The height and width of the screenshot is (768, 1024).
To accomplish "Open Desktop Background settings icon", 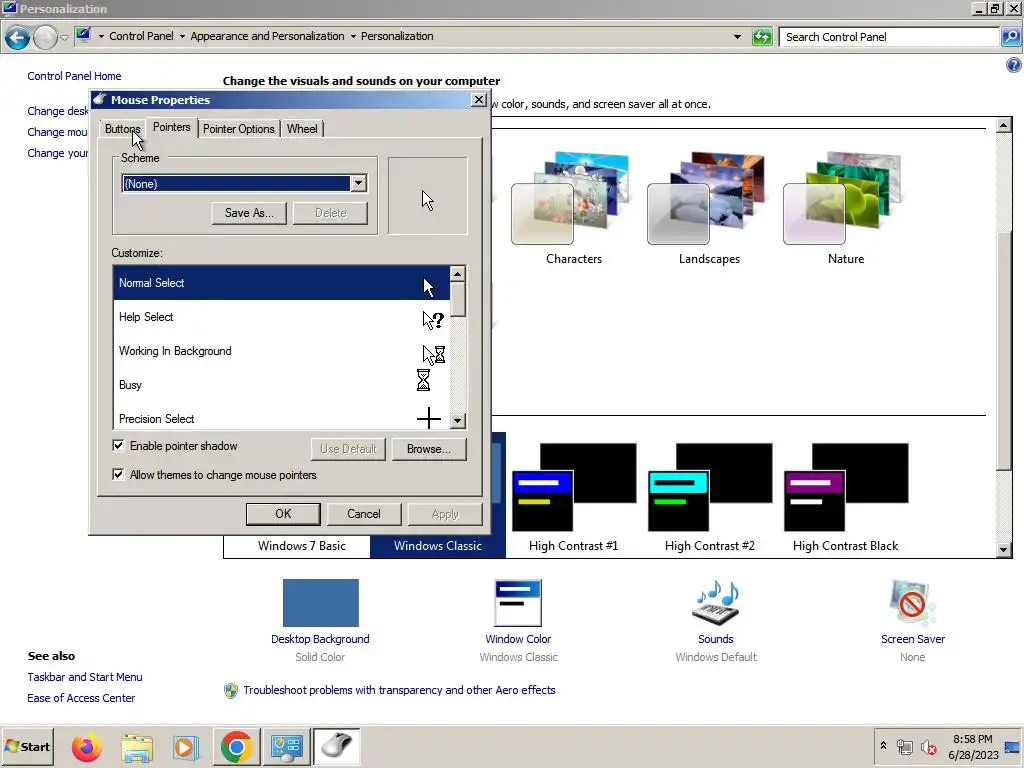I will pos(320,603).
